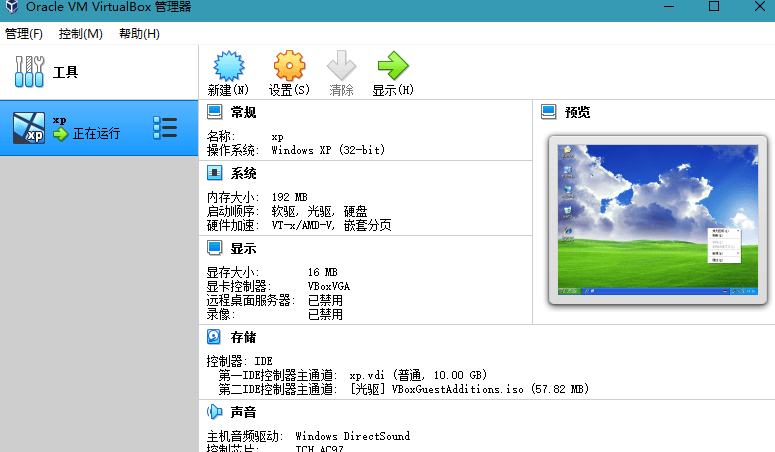Click the Discard (清除) arrow icon

coord(341,65)
